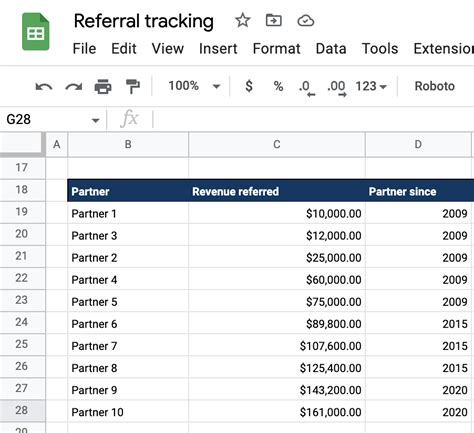This screenshot has height=433, width=474.
Task: Select the $25,000.00 revenue cell
Action: (277, 257)
